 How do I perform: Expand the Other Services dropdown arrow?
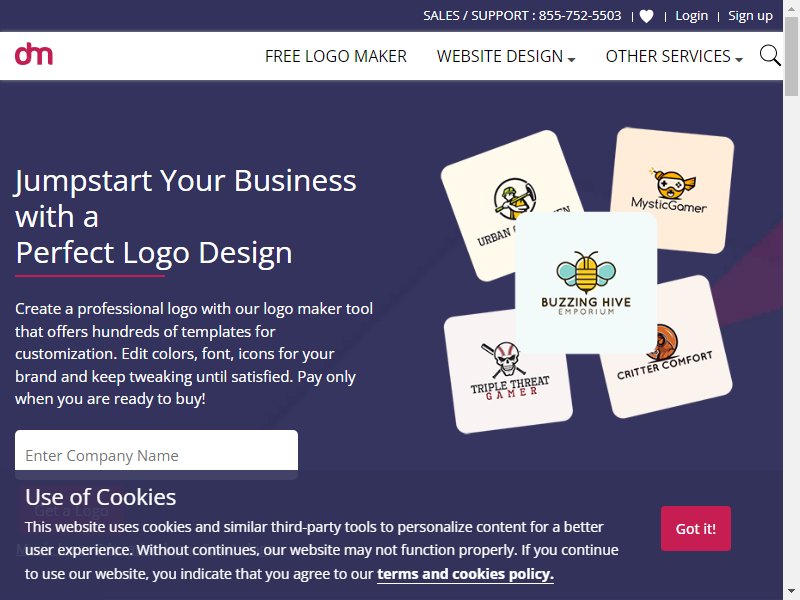(x=739, y=59)
